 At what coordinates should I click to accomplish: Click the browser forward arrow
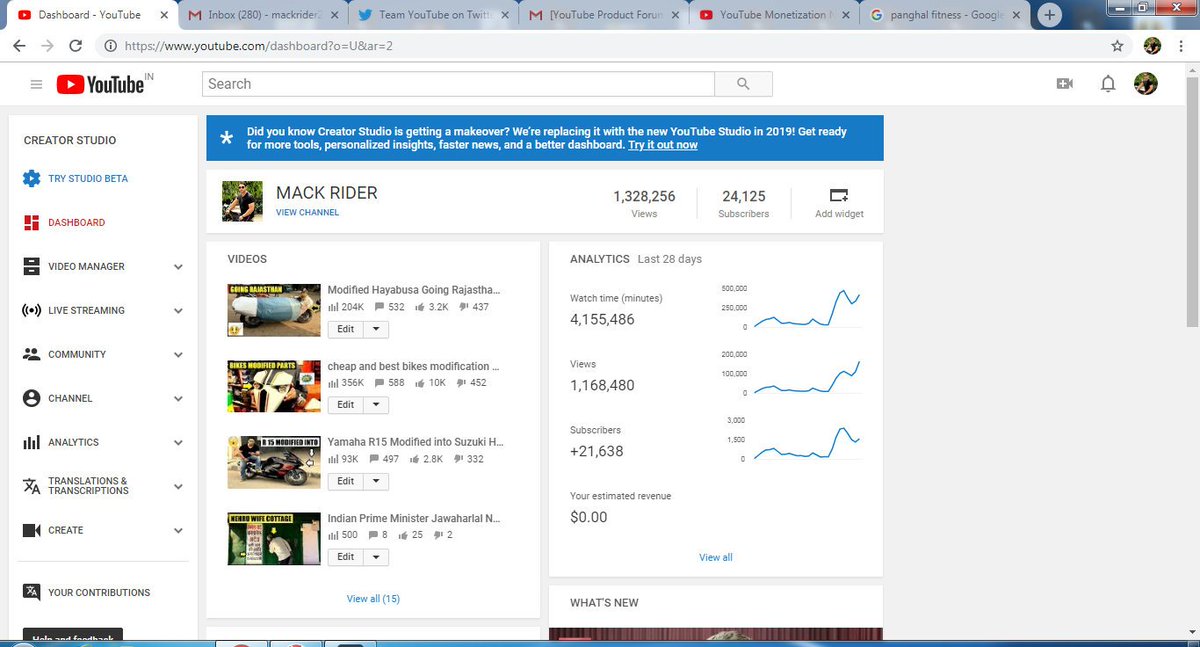tap(47, 46)
